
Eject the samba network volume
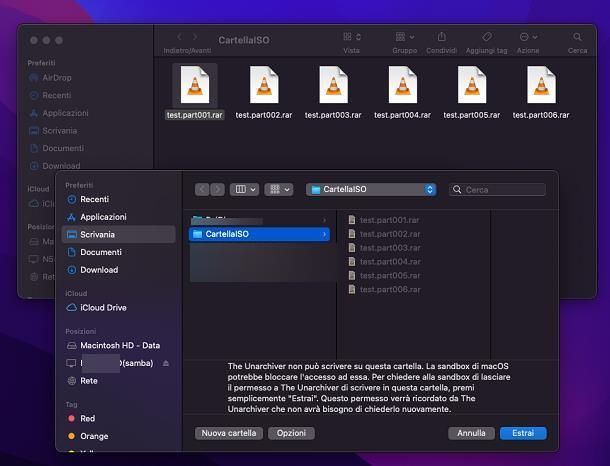tap(166, 362)
